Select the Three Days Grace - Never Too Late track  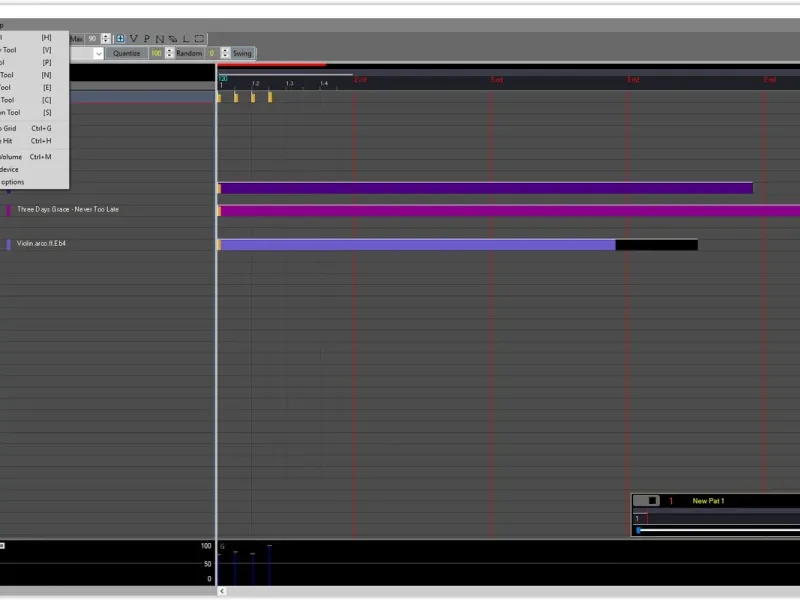pos(68,210)
